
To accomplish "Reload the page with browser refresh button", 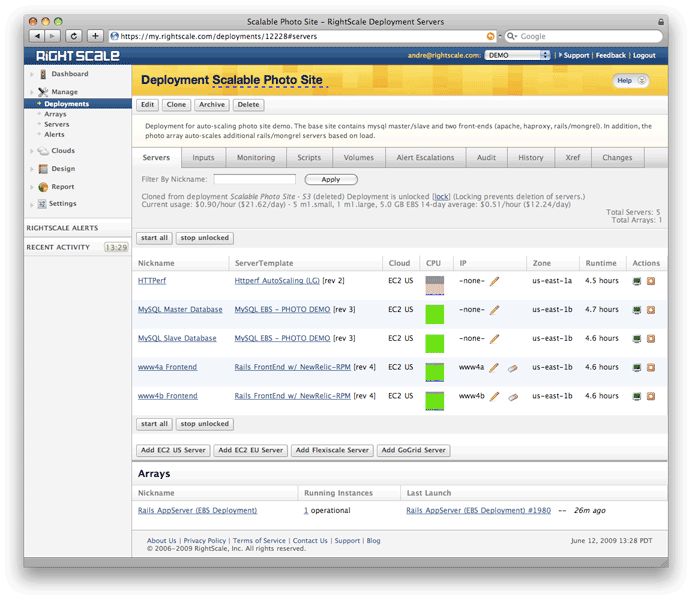I will pyautogui.click(x=74, y=36).
